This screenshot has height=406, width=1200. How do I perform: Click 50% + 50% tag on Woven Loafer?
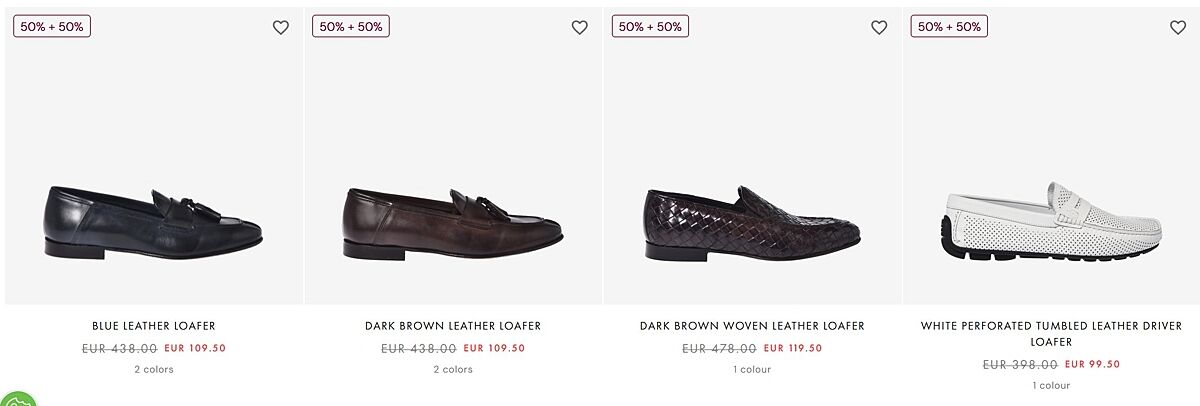click(x=650, y=27)
